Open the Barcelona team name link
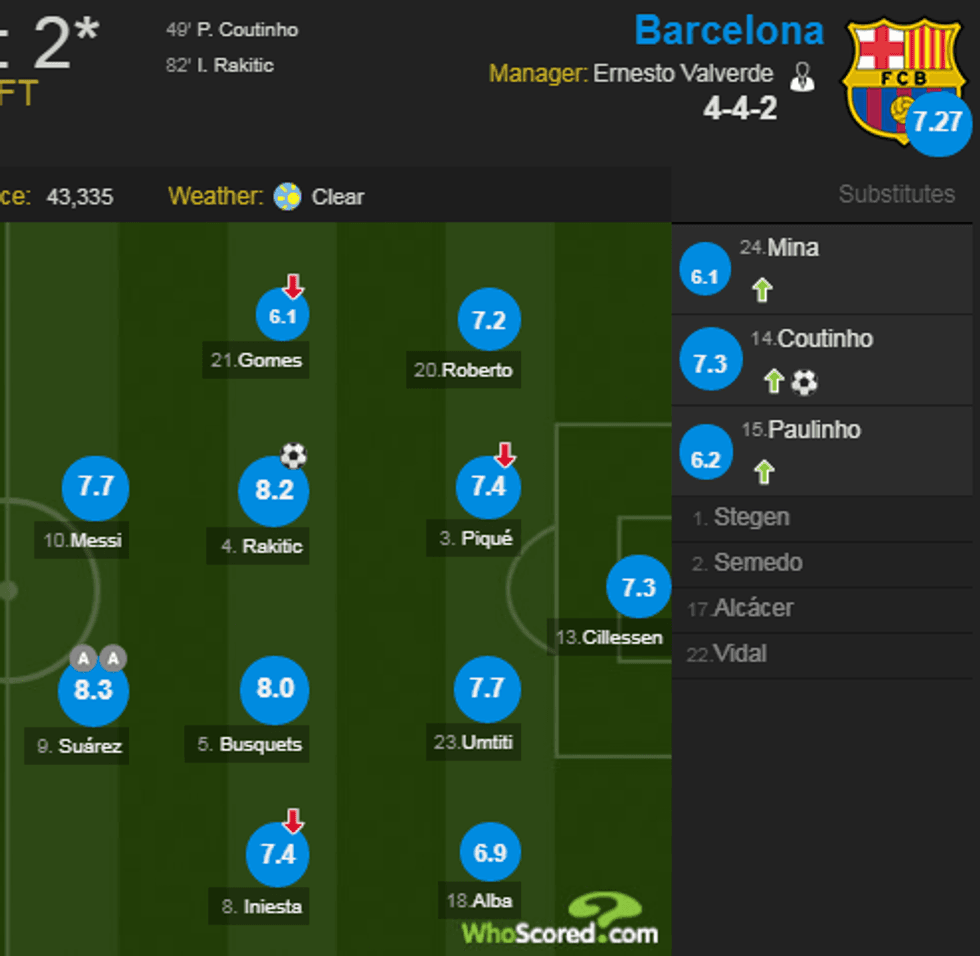This screenshot has height=956, width=980. pyautogui.click(x=729, y=31)
